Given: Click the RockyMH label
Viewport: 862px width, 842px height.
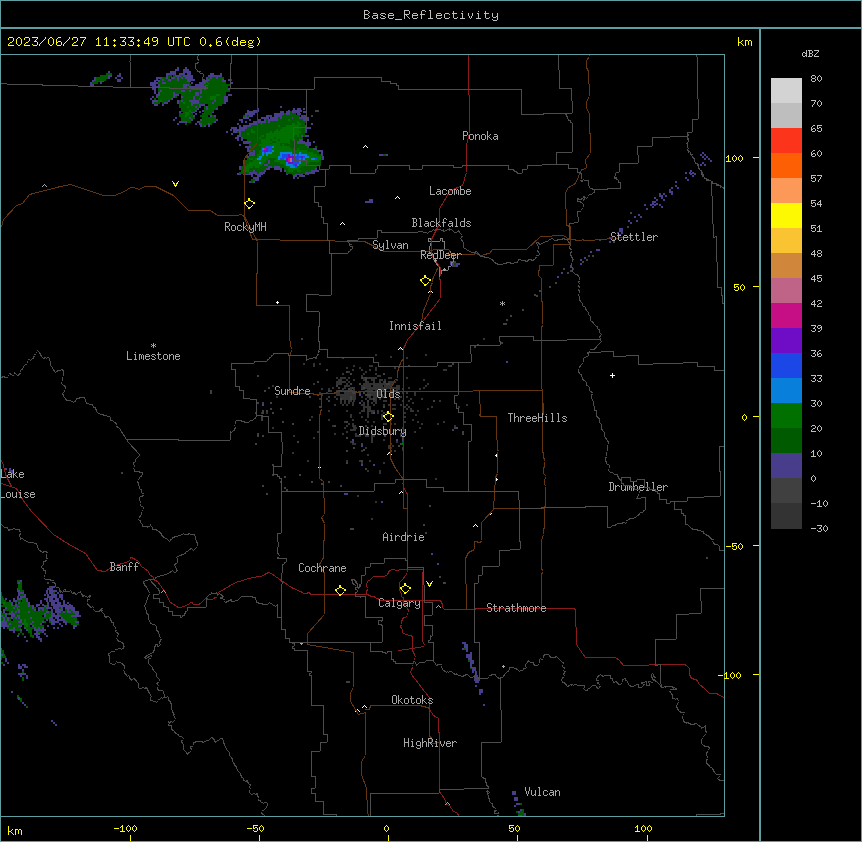Looking at the screenshot, I should [245, 227].
